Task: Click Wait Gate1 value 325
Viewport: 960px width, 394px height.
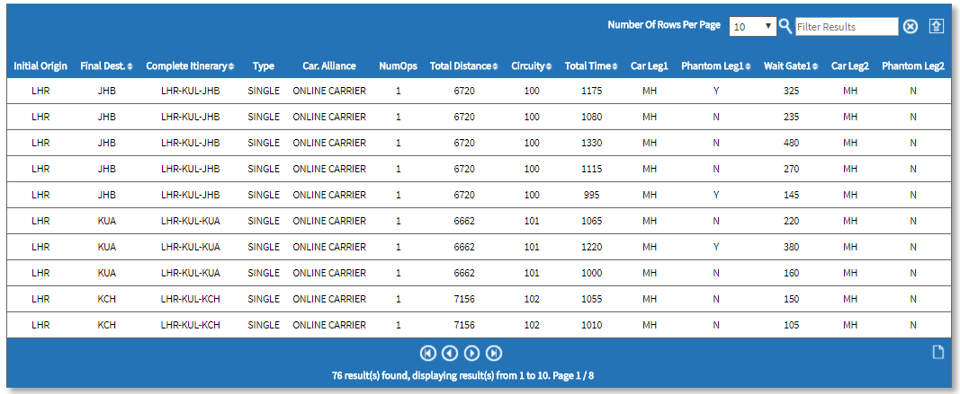Action: (791, 91)
